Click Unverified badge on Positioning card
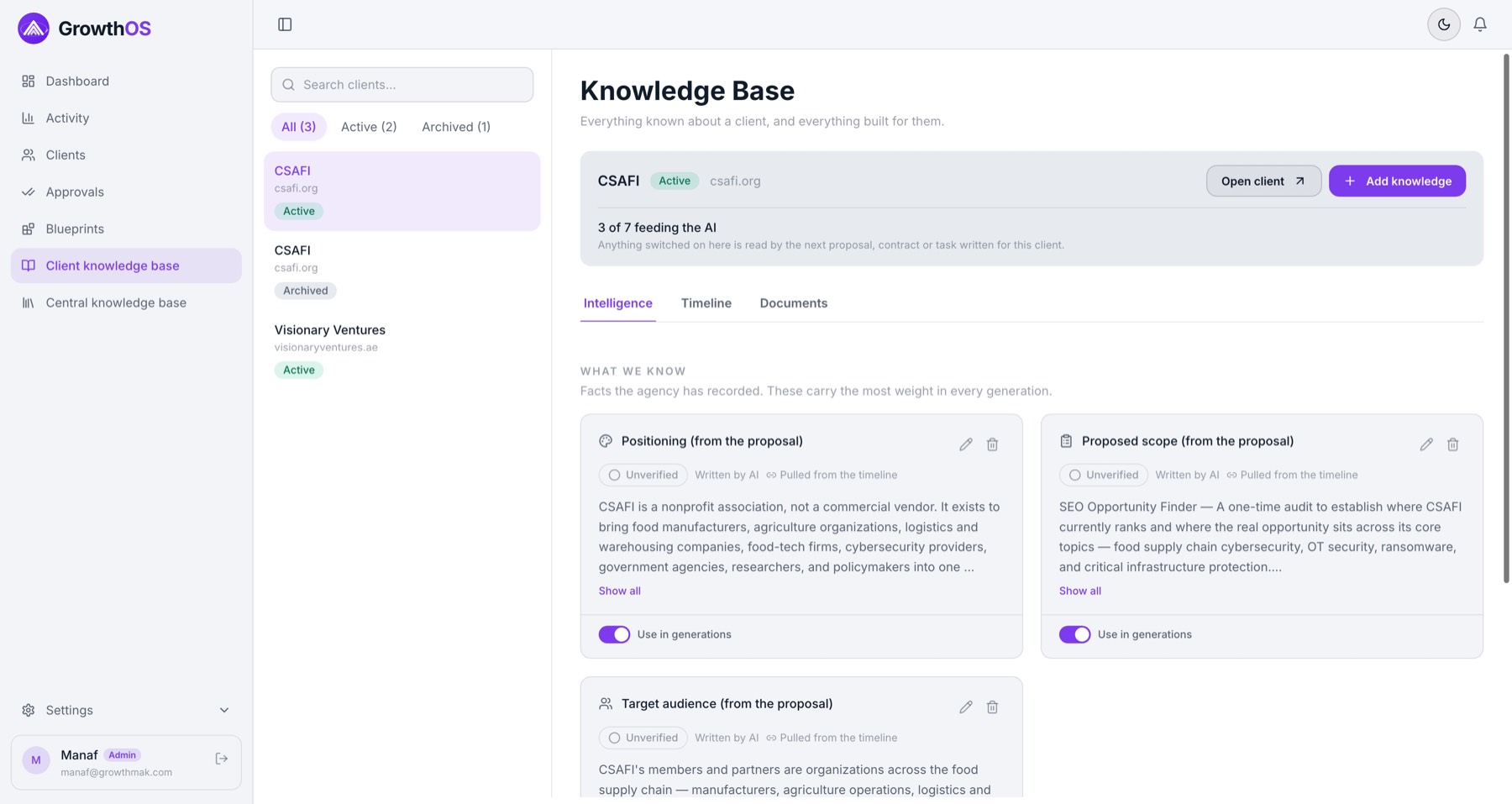Viewport: 1512px width, 804px height. pos(643,475)
